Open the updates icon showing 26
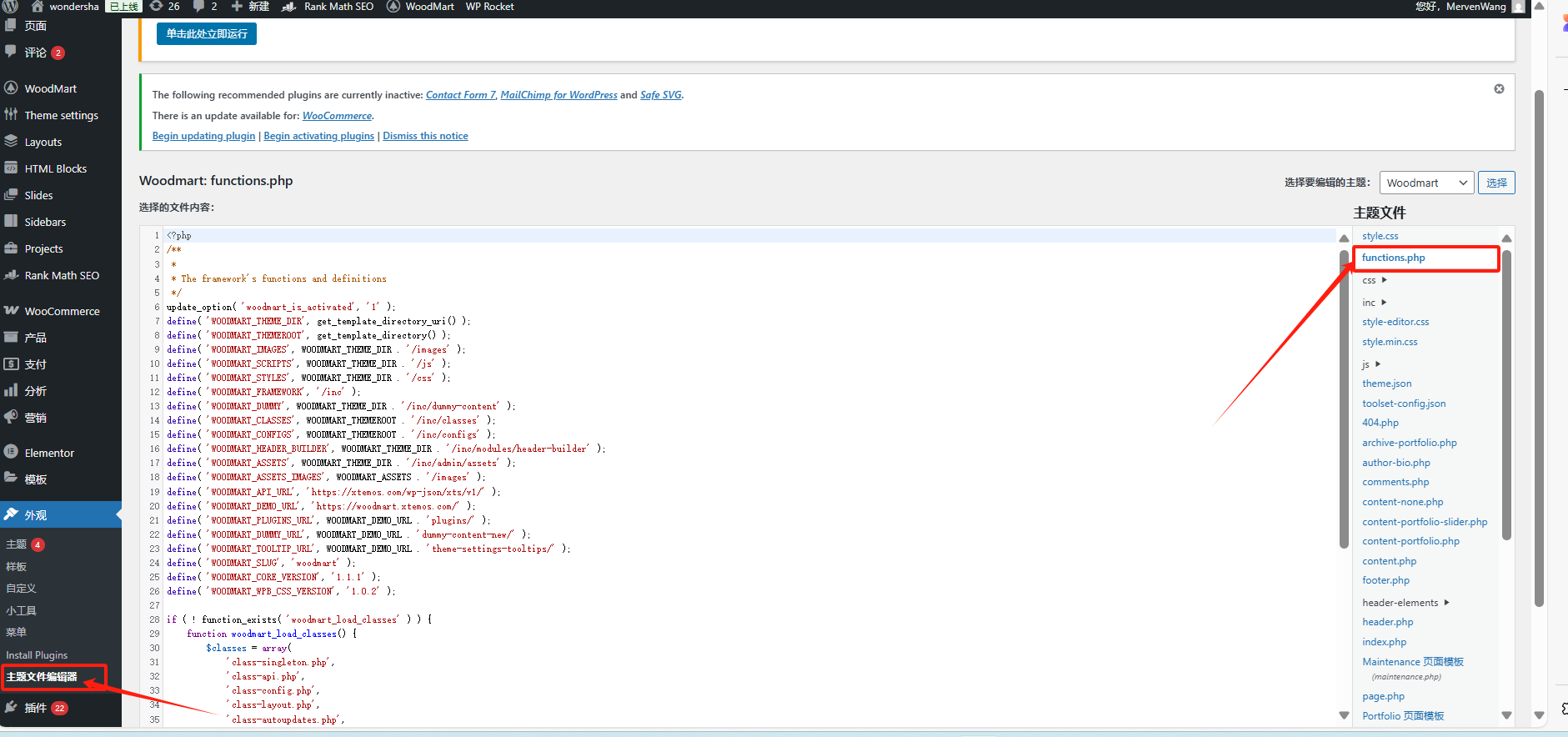The height and width of the screenshot is (737, 1568). coord(164,7)
